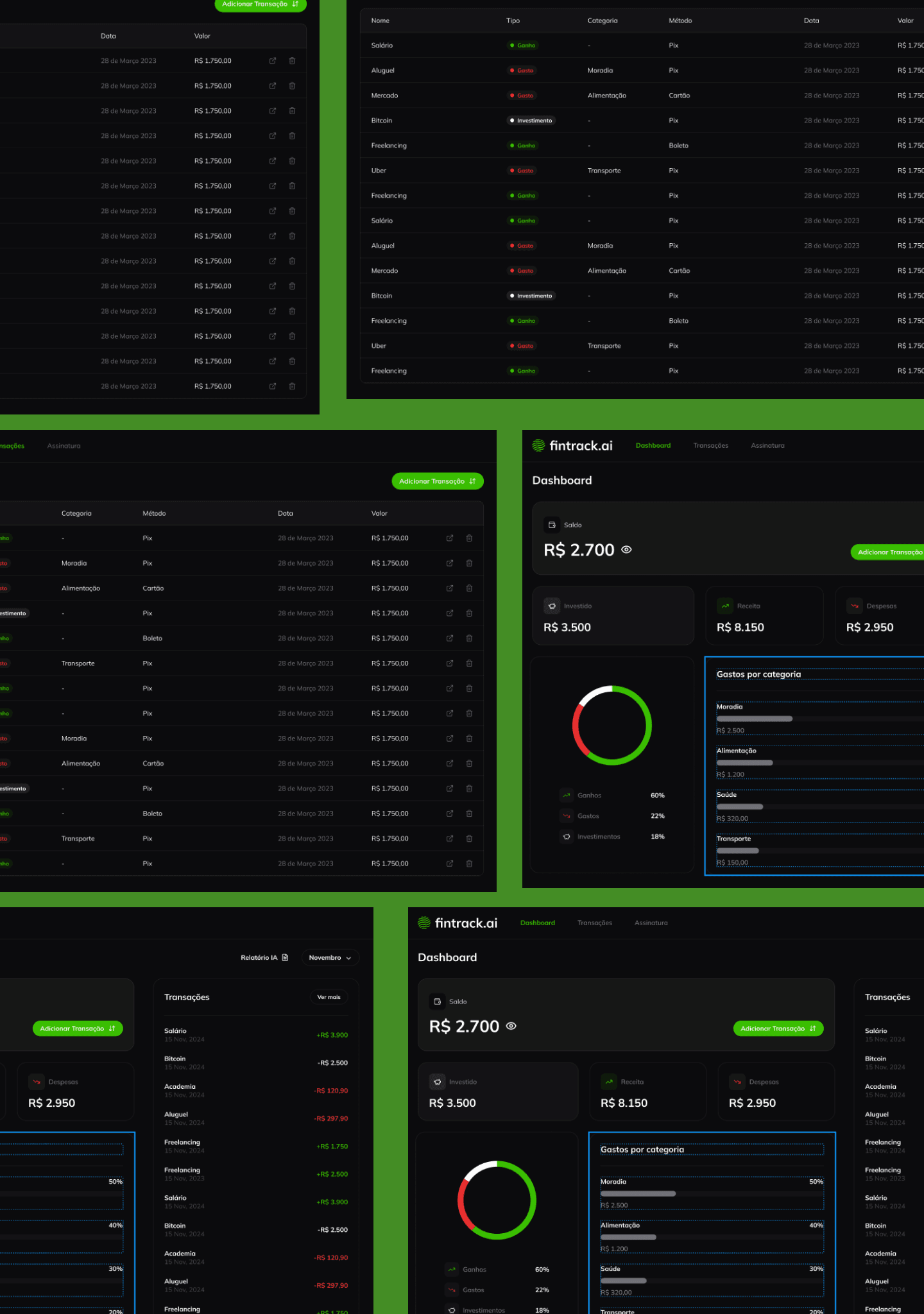This screenshot has width=924, height=1314.
Task: Switch to Transações tab in dashboard showing percentages
Action: [x=594, y=923]
